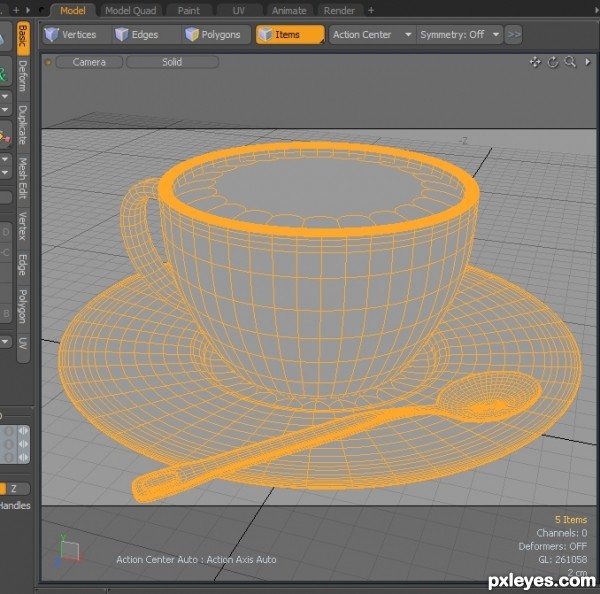Open the Render tab
The image size is (600, 594).
pyautogui.click(x=339, y=10)
